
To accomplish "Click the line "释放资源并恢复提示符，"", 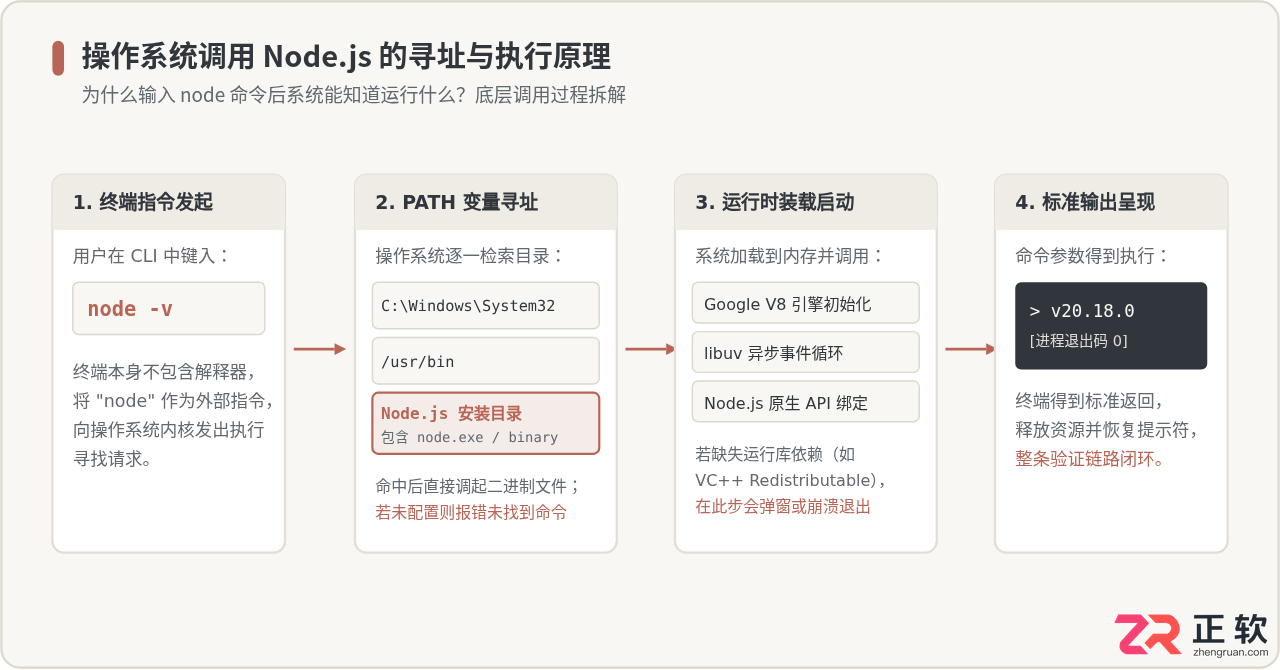I will coord(1107,430).
